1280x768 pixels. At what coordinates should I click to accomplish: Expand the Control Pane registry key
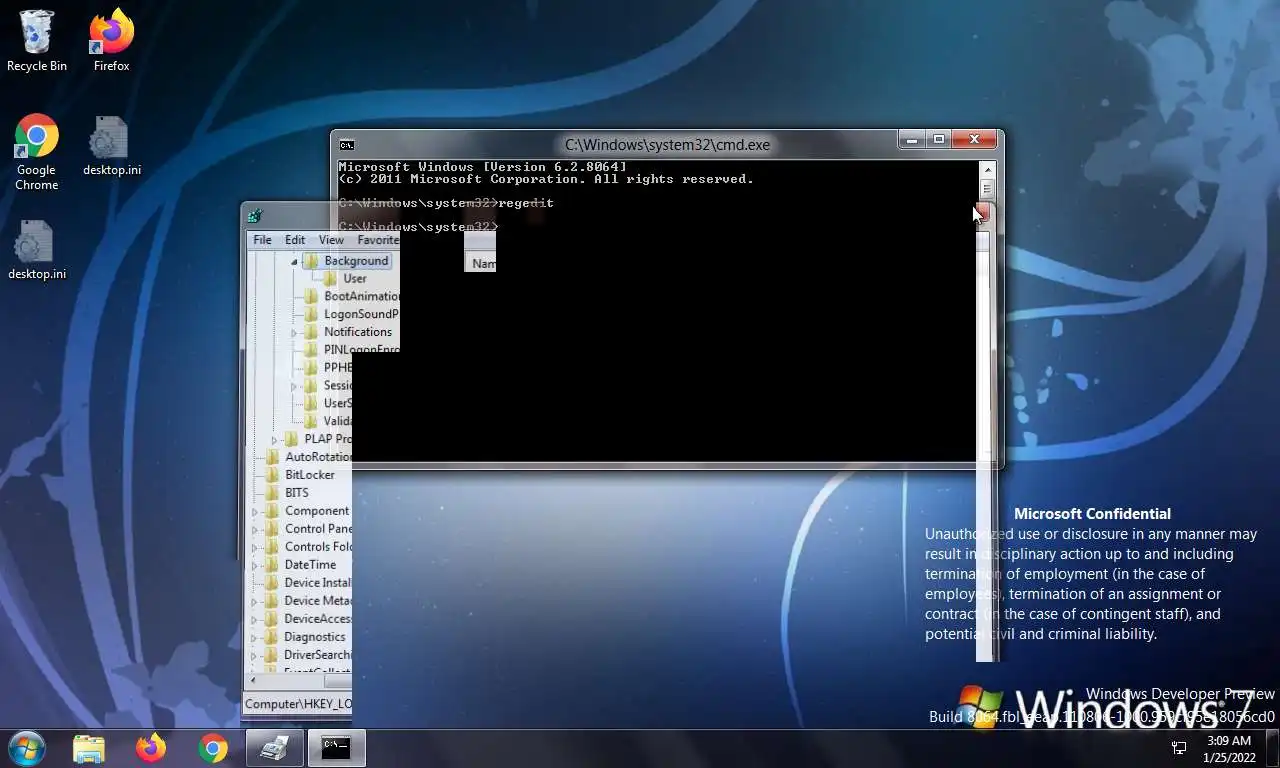[255, 529]
